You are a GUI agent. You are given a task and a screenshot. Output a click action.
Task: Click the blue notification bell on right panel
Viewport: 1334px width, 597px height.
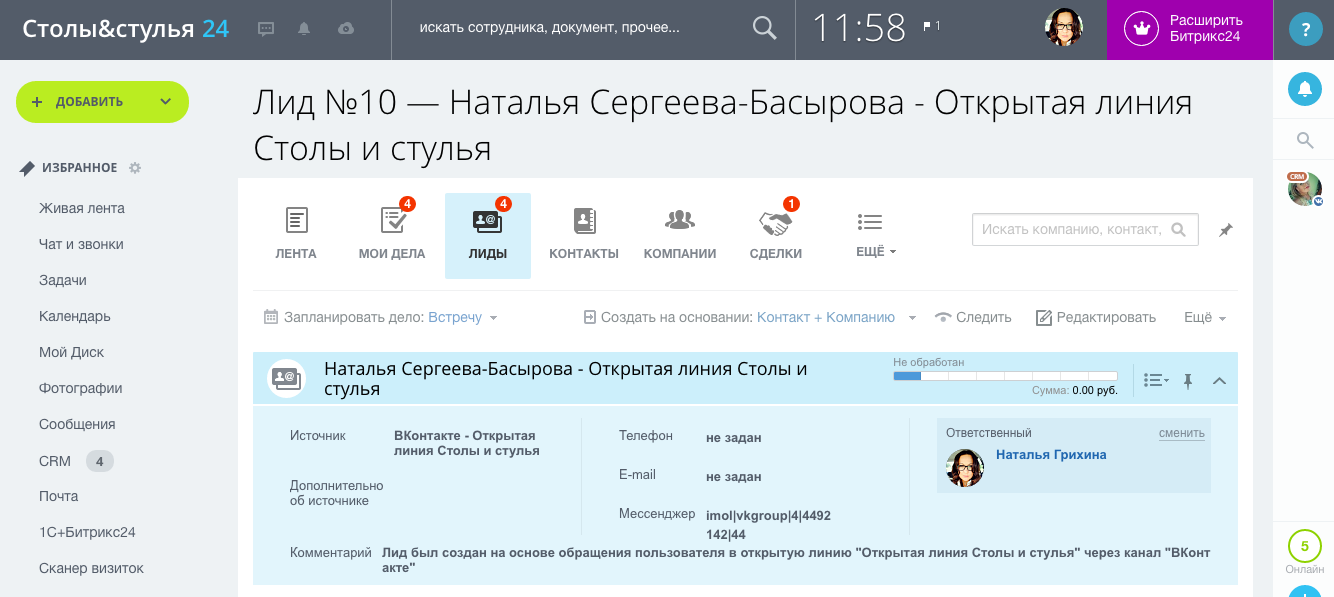(x=1304, y=89)
